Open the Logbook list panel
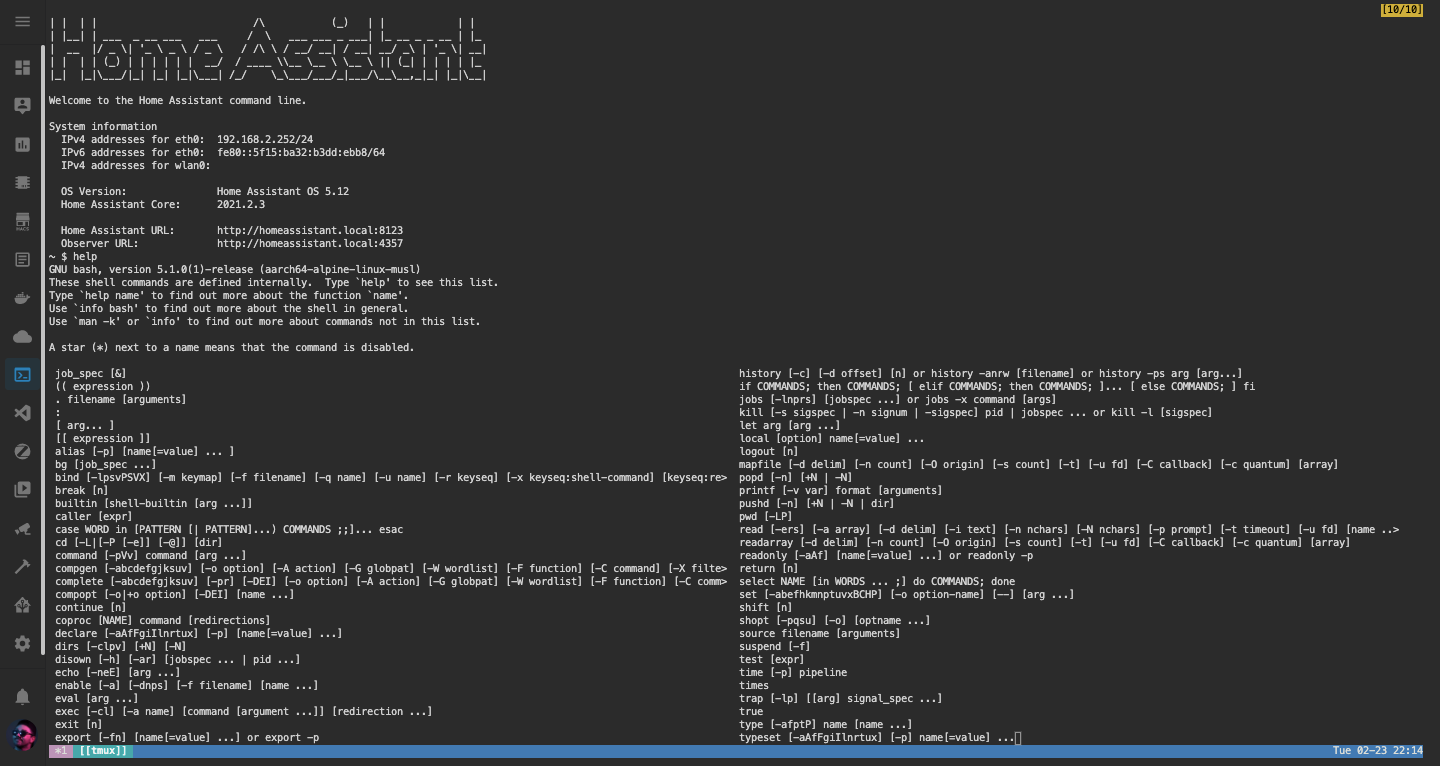Screen dimensions: 1440x766 tap(22, 260)
